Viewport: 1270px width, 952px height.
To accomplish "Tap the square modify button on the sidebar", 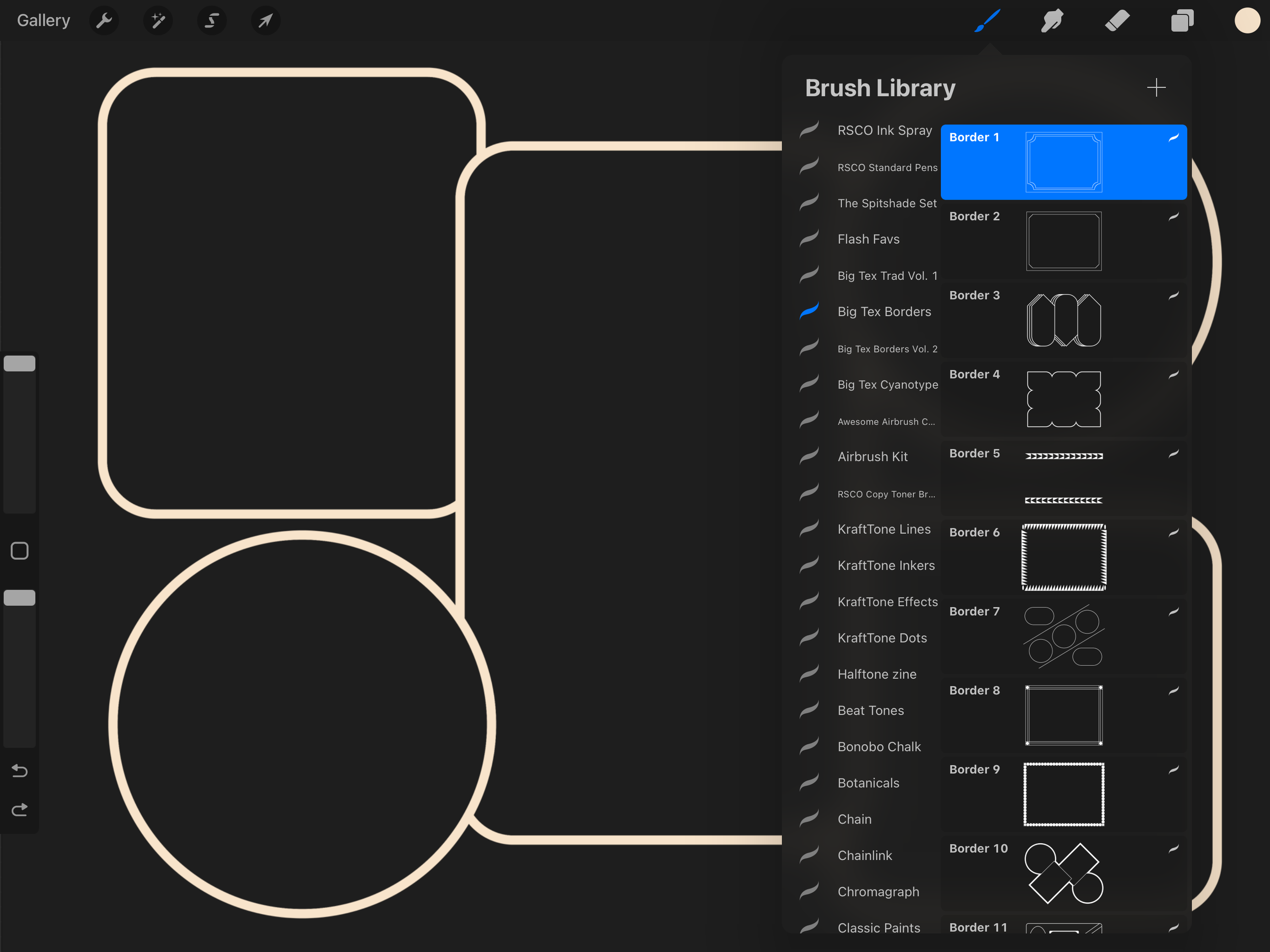I will coord(19,551).
